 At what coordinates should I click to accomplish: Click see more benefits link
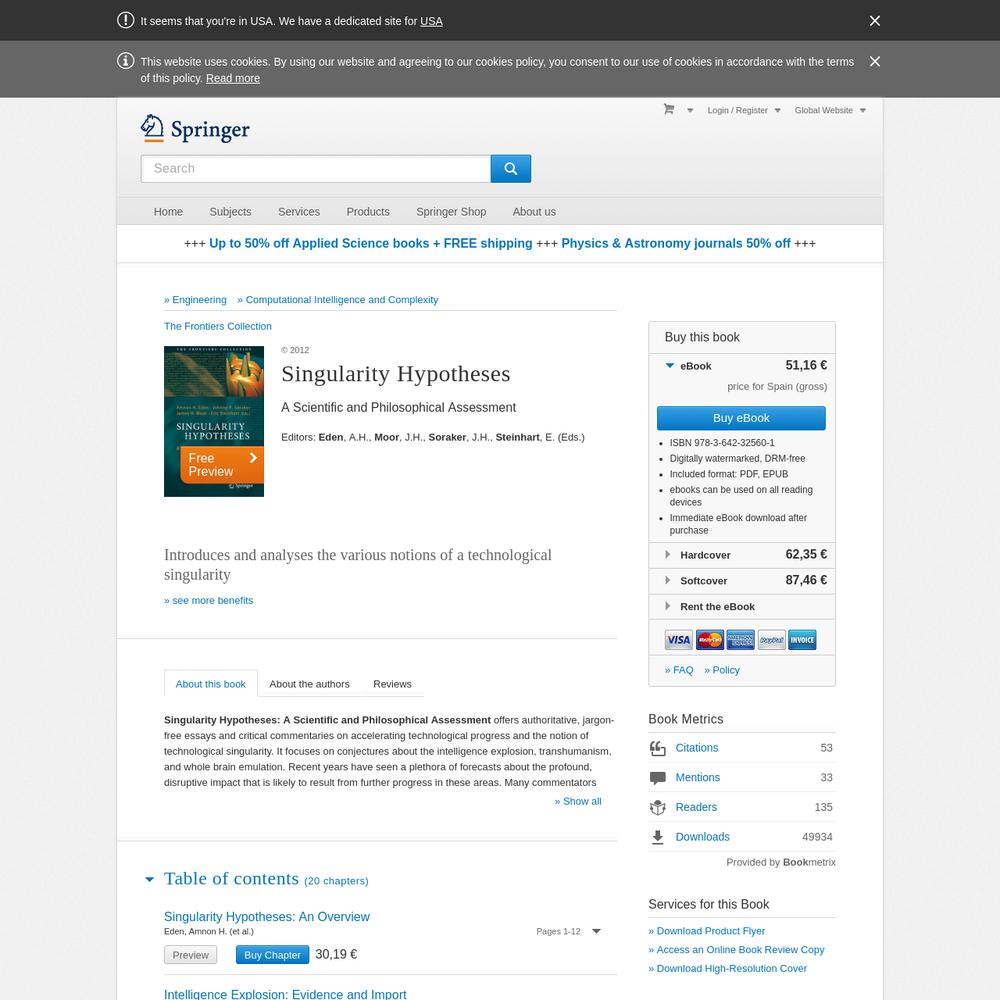coord(209,600)
